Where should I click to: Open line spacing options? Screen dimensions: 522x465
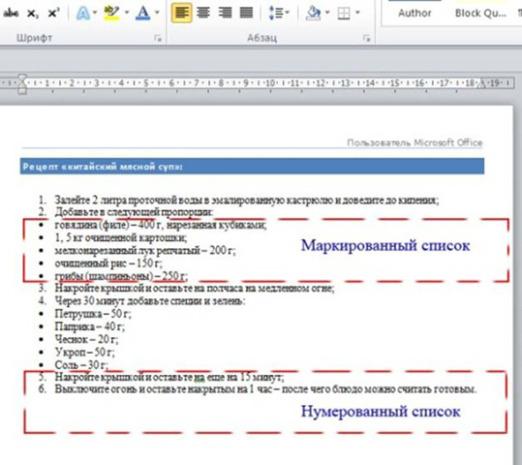click(x=279, y=13)
